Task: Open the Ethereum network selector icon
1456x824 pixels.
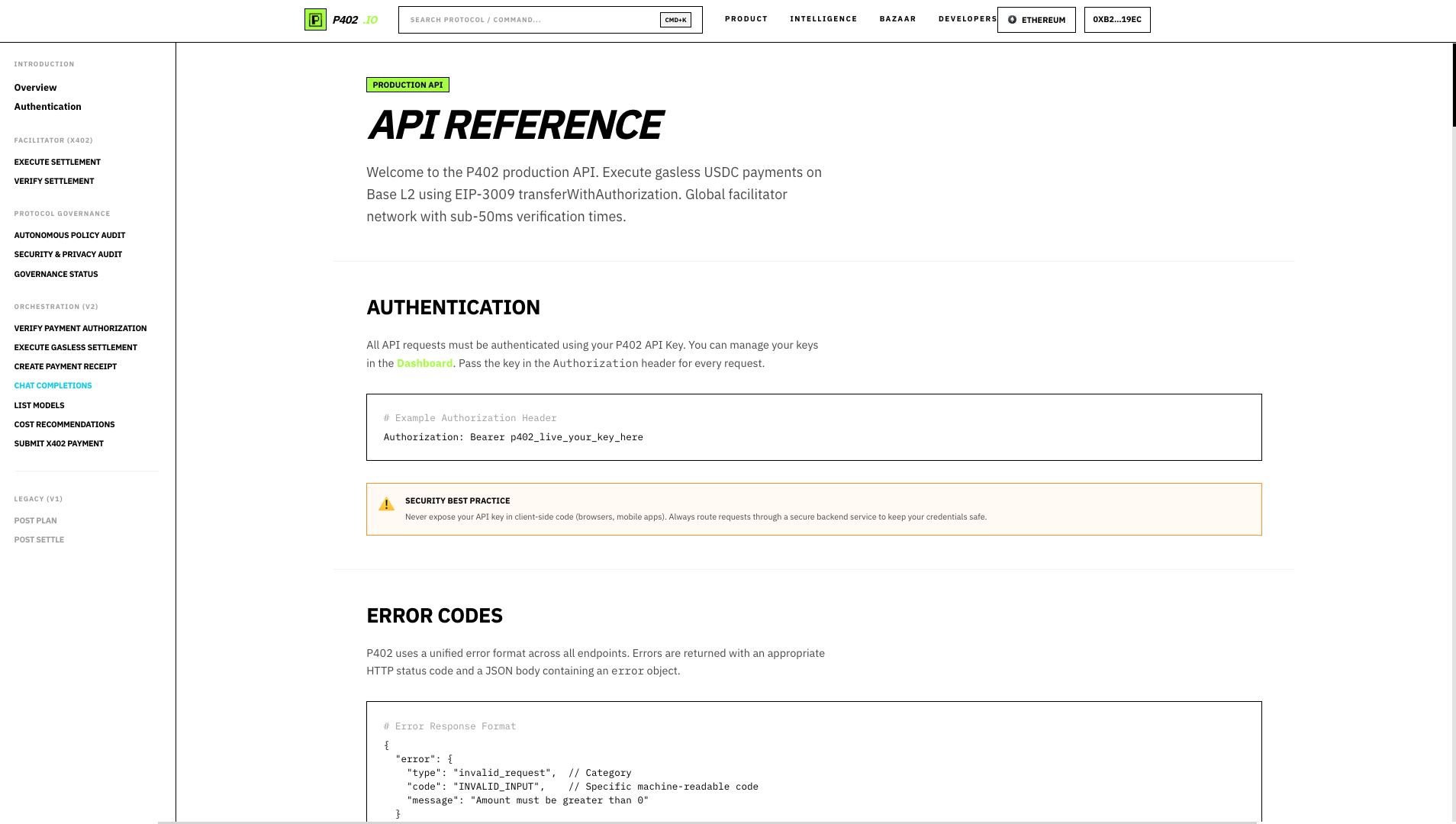Action: click(1013, 20)
